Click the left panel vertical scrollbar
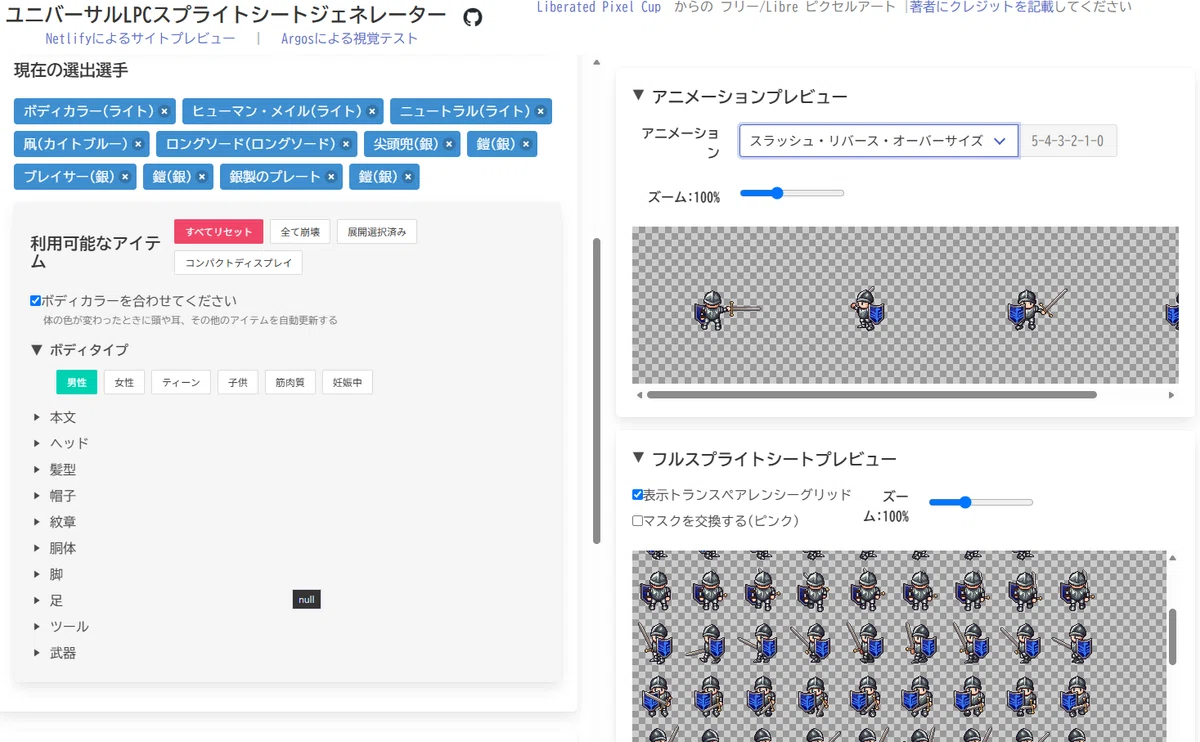Image resolution: width=1200 pixels, height=742 pixels. (597, 390)
